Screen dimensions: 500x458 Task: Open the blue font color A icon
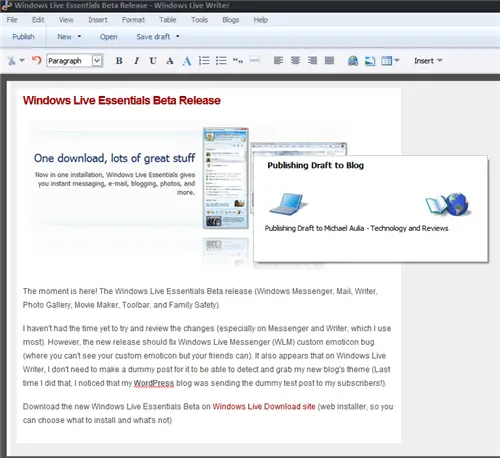point(187,61)
